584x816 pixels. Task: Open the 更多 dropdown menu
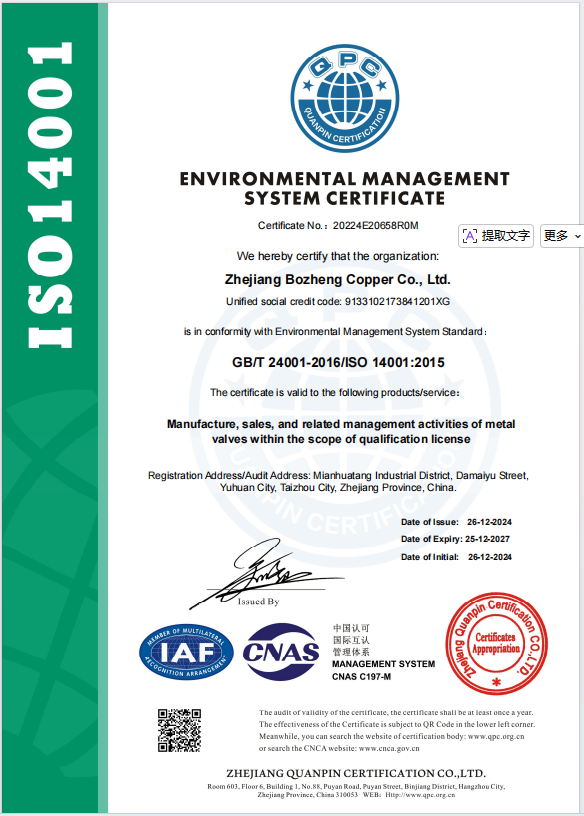(562, 236)
